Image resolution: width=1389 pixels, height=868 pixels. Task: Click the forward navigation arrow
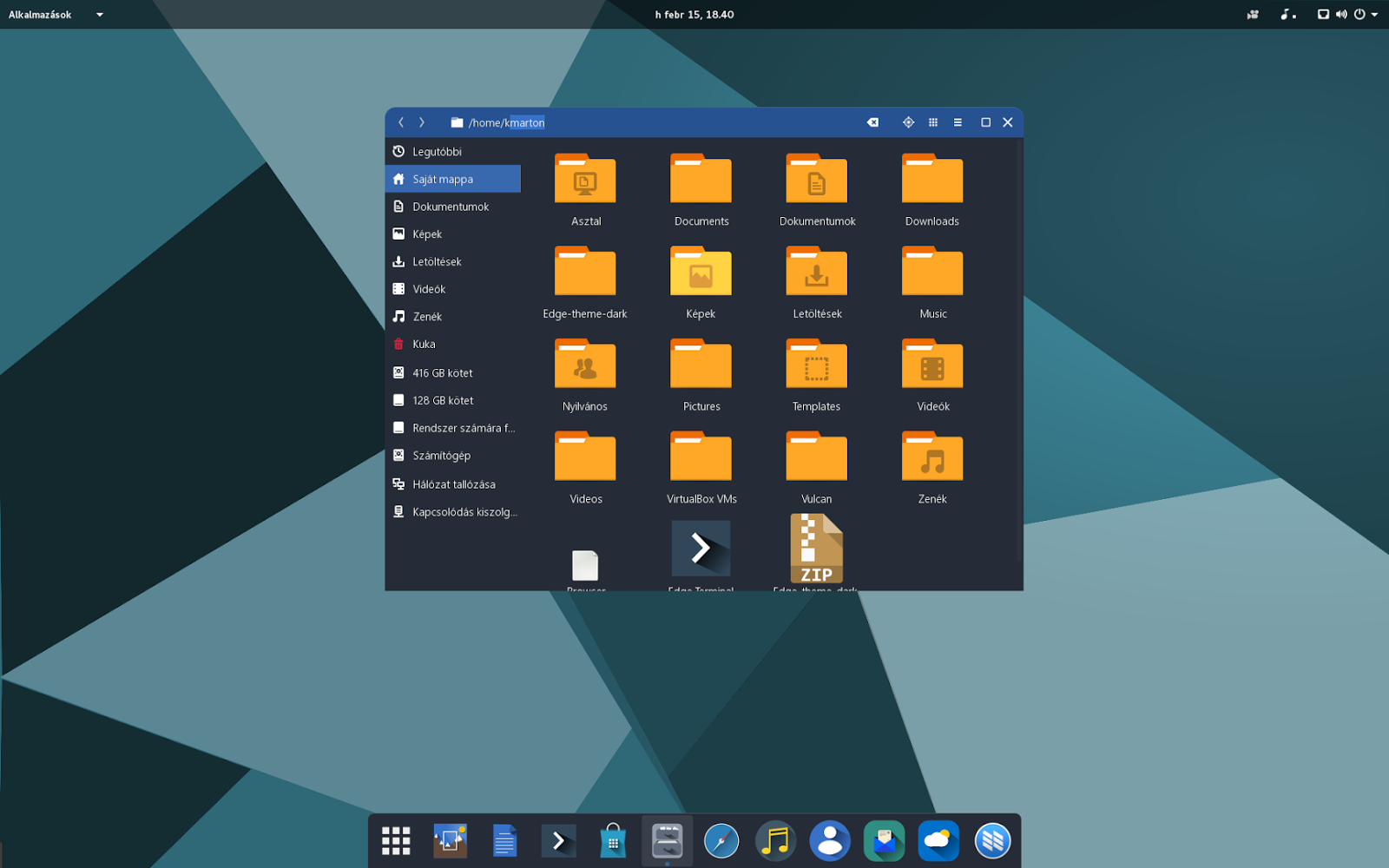(x=421, y=122)
